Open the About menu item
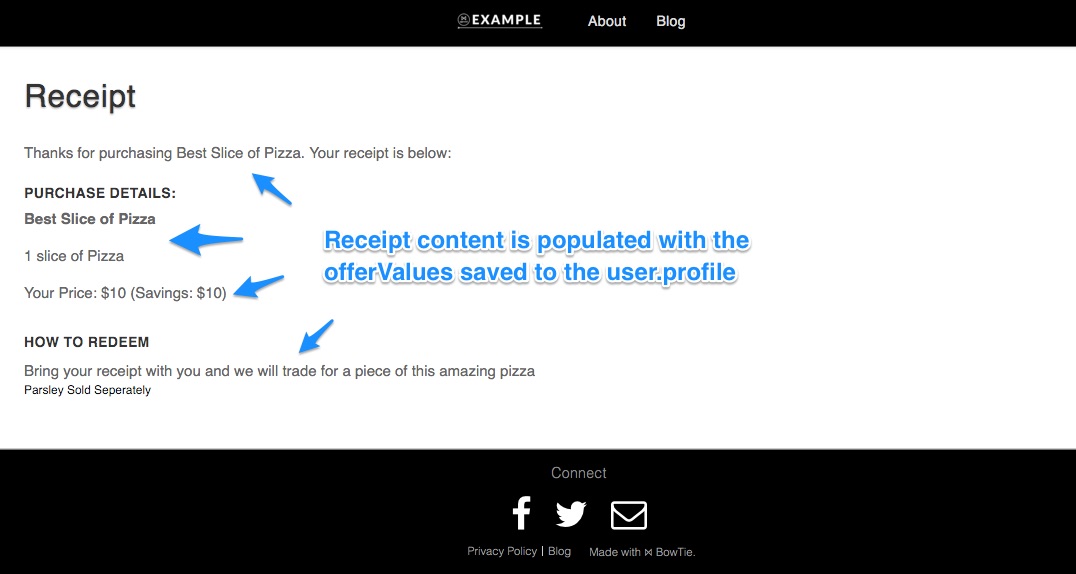 607,21
